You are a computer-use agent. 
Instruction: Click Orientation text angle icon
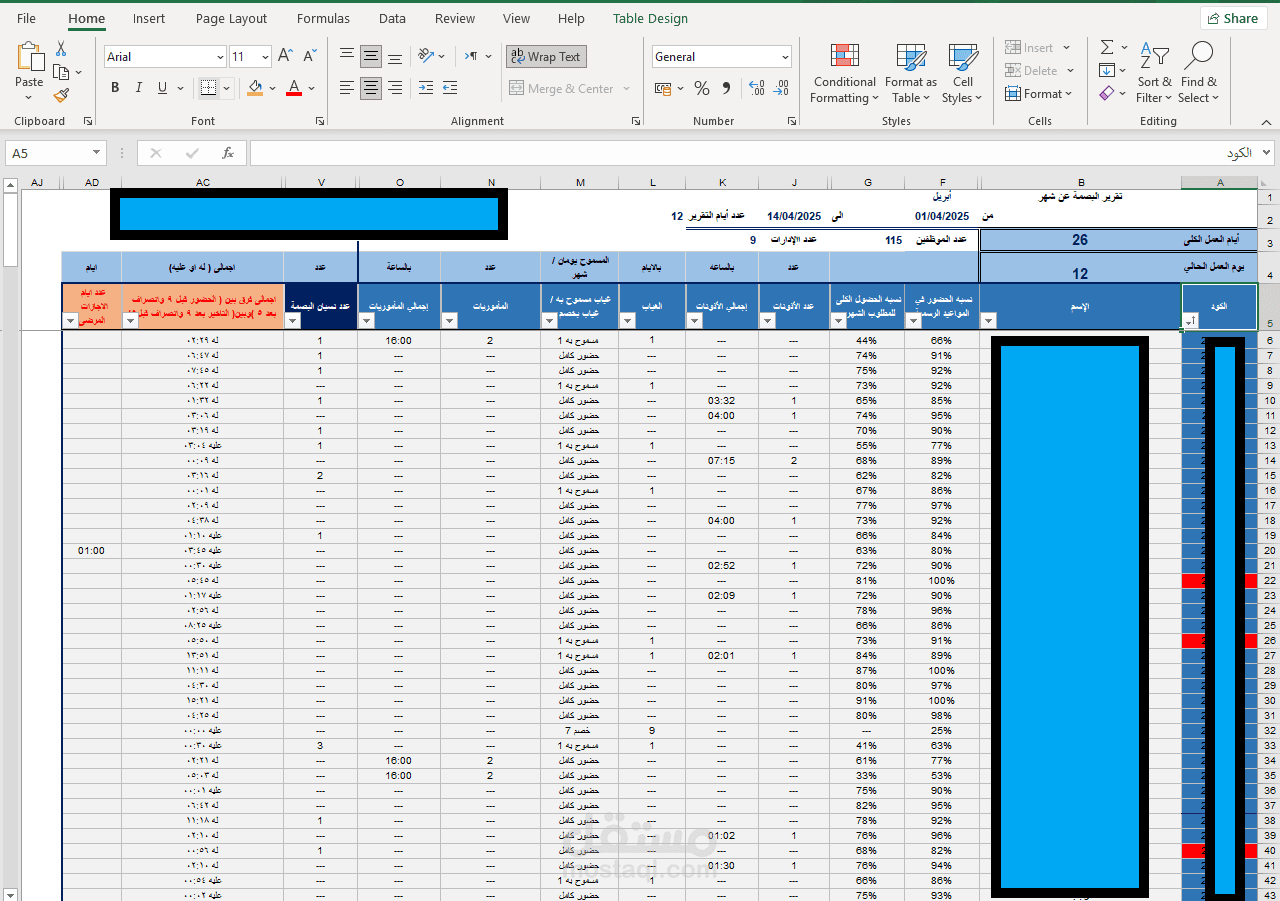(x=427, y=56)
